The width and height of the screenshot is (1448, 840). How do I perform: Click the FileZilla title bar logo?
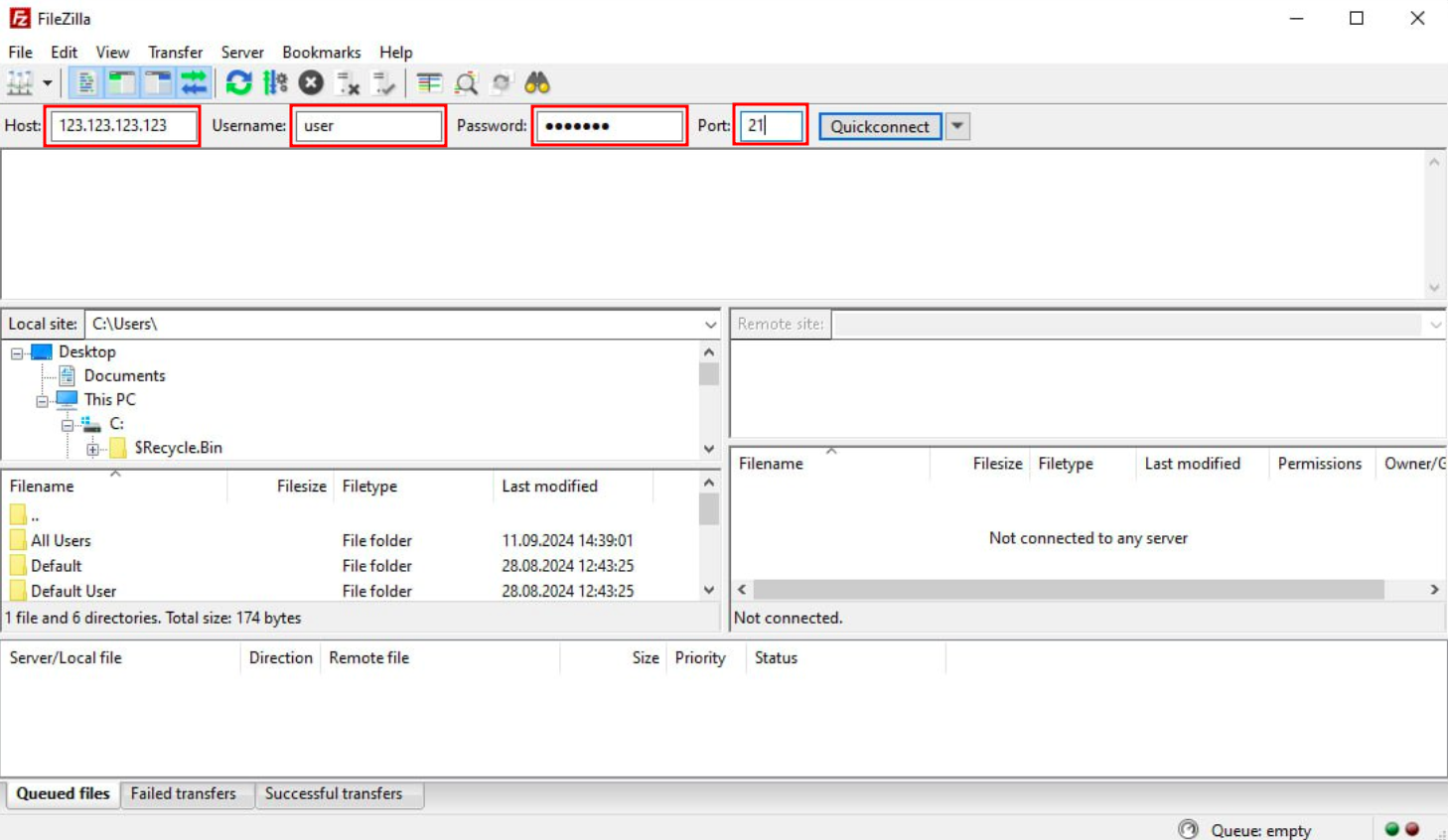tap(20, 18)
